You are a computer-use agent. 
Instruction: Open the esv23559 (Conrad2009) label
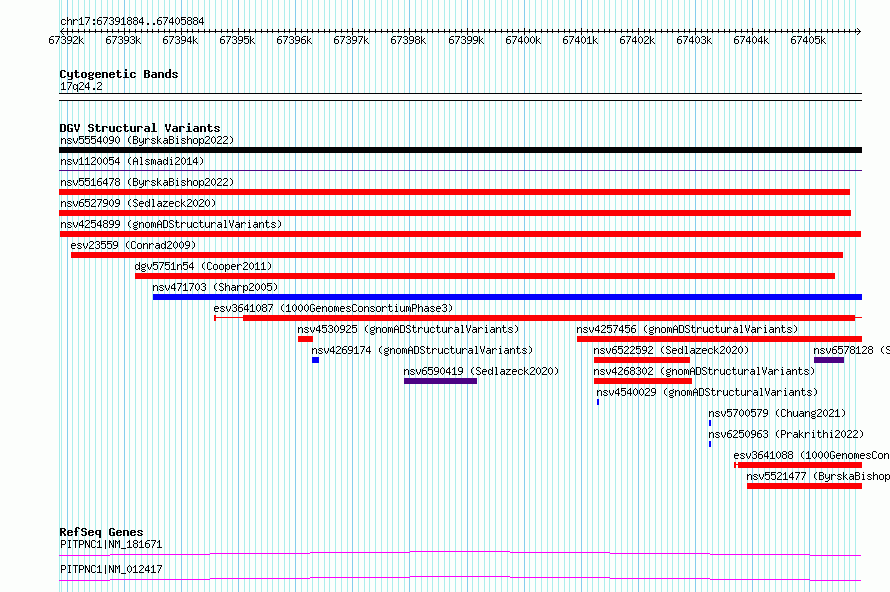133,245
